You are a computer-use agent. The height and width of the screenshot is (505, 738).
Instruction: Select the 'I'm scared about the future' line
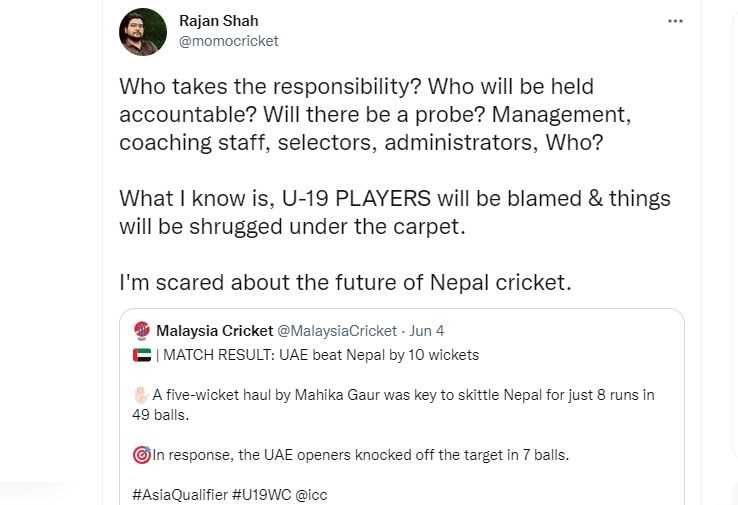click(345, 282)
